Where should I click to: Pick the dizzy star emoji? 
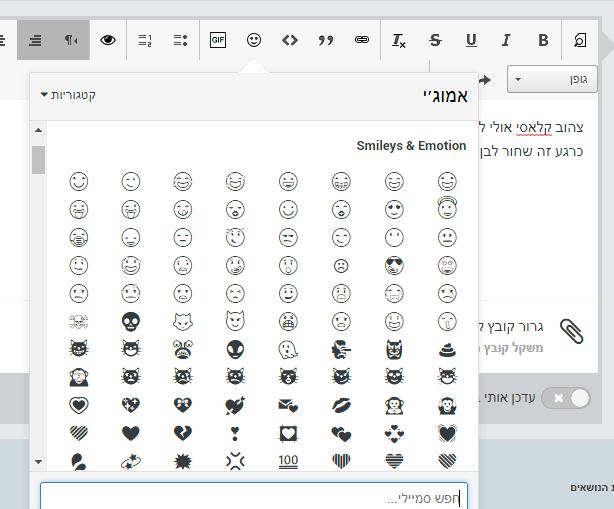click(x=131, y=461)
